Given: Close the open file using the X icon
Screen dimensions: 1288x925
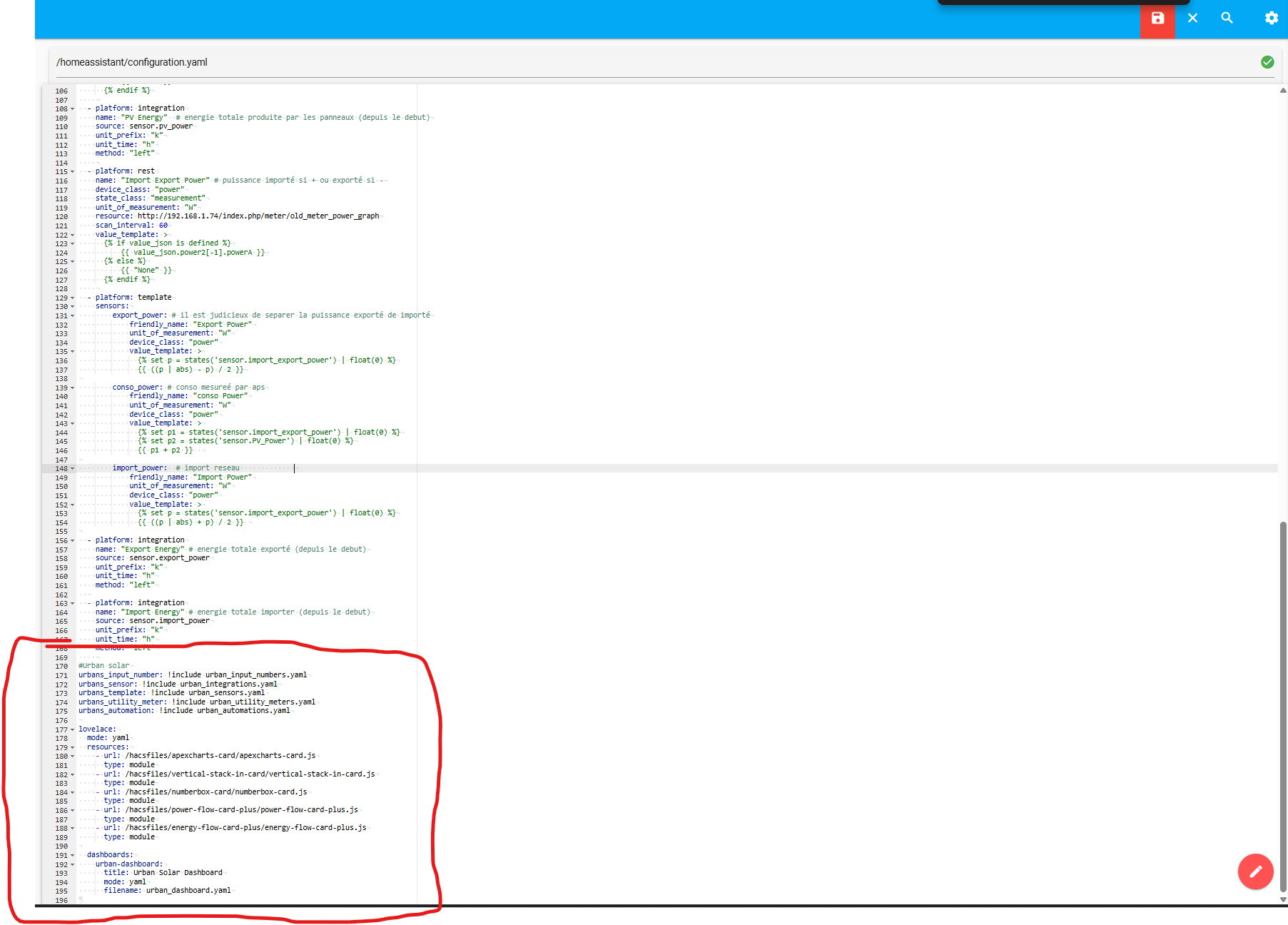Looking at the screenshot, I should [x=1192, y=19].
